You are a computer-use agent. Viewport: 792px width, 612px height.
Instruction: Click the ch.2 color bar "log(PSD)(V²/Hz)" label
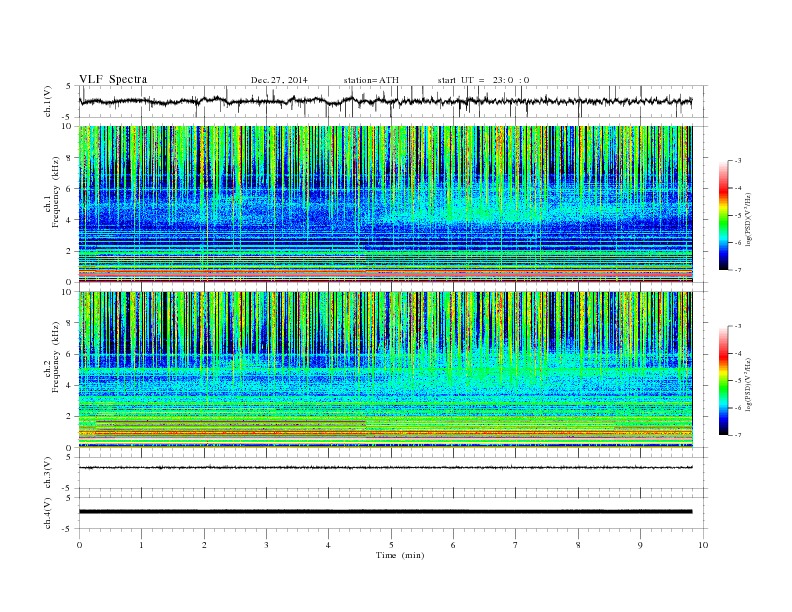[x=748, y=385]
